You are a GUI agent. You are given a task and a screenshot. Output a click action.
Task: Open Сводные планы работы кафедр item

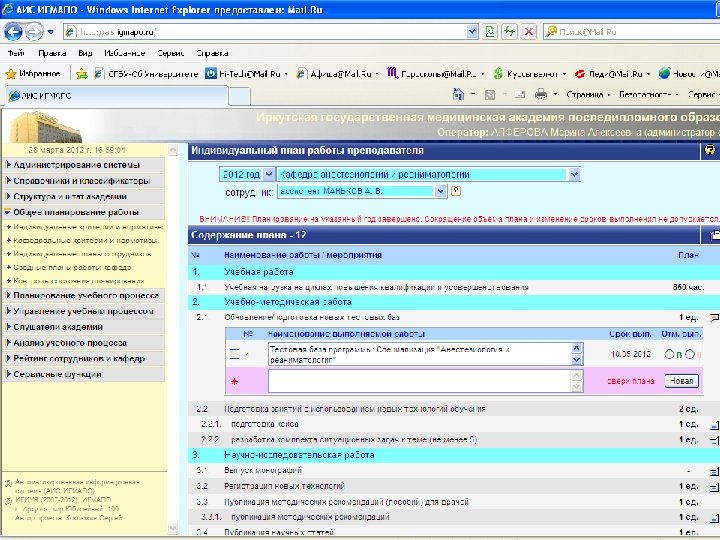tap(72, 267)
